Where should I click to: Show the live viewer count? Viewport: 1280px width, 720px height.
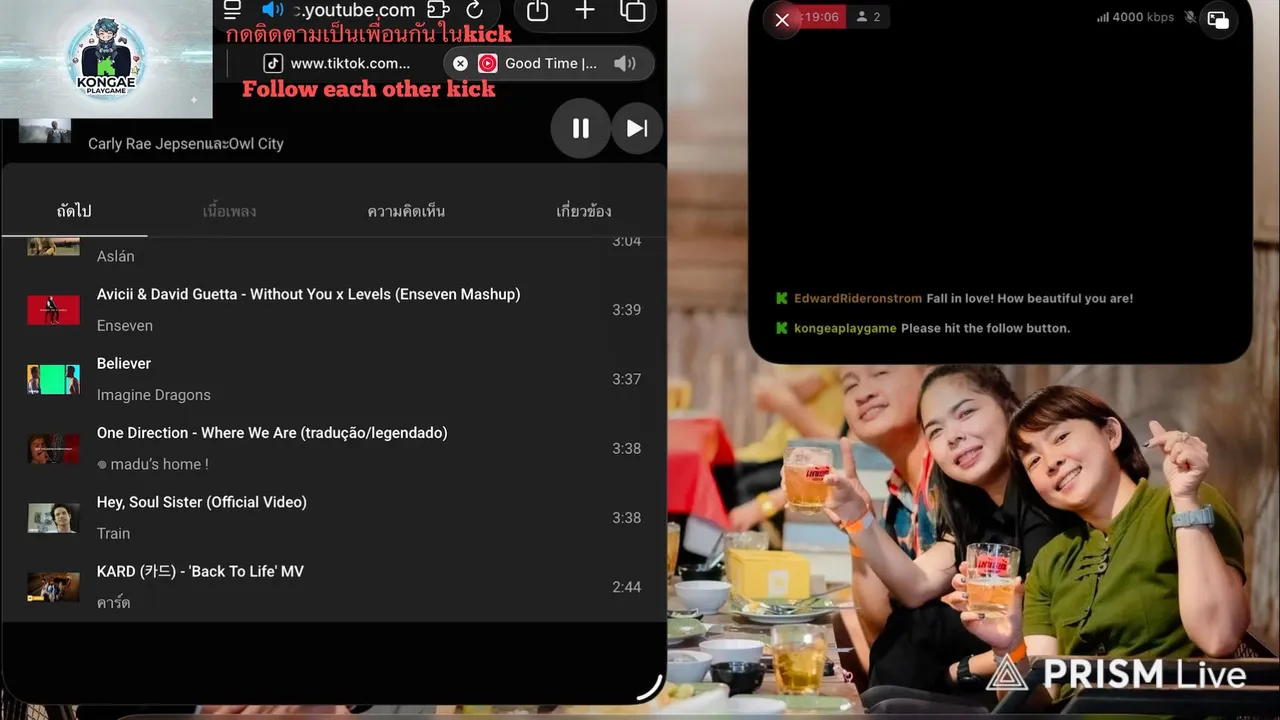(868, 17)
